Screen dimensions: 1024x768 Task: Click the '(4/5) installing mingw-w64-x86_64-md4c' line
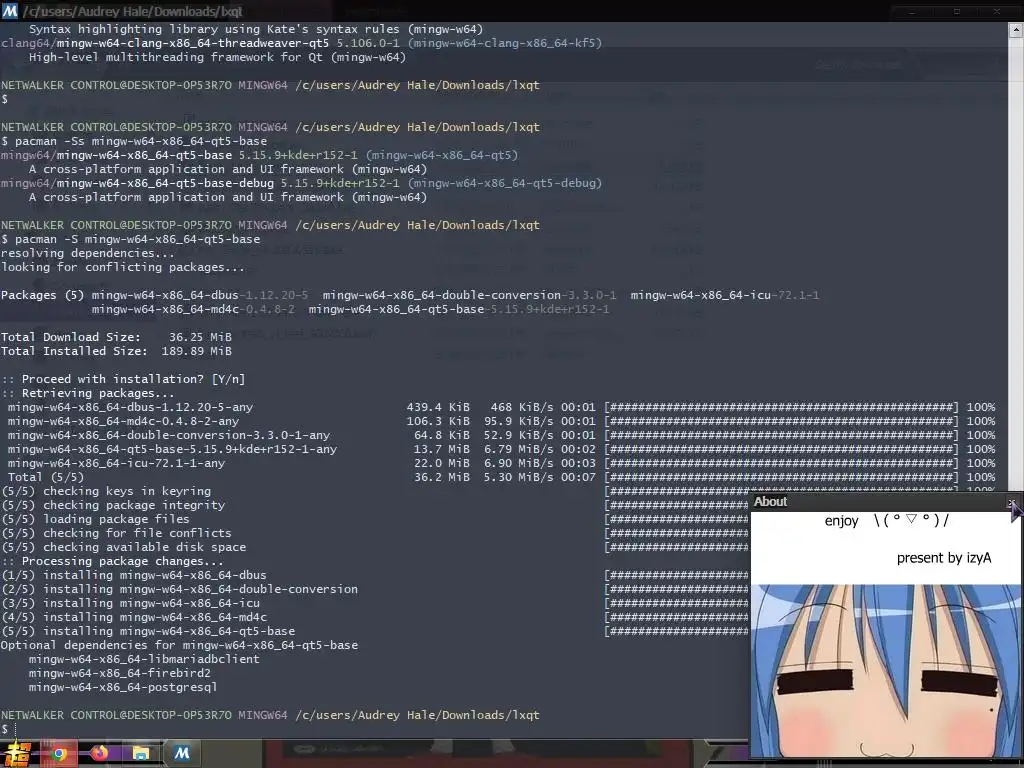pyautogui.click(x=134, y=617)
